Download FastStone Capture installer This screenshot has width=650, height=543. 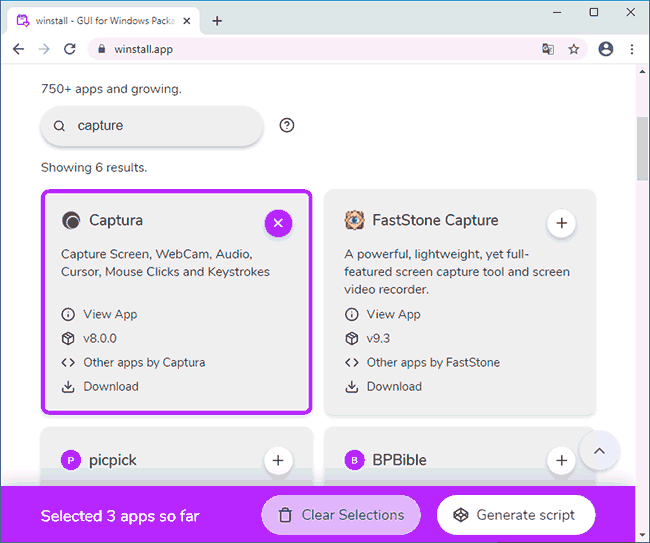pyautogui.click(x=394, y=386)
